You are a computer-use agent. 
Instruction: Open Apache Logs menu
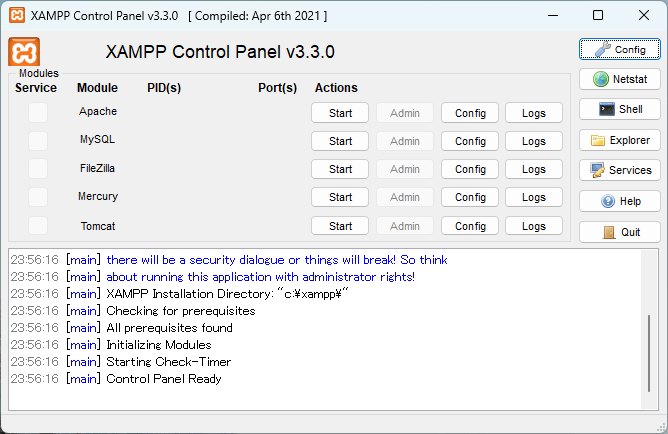[534, 113]
